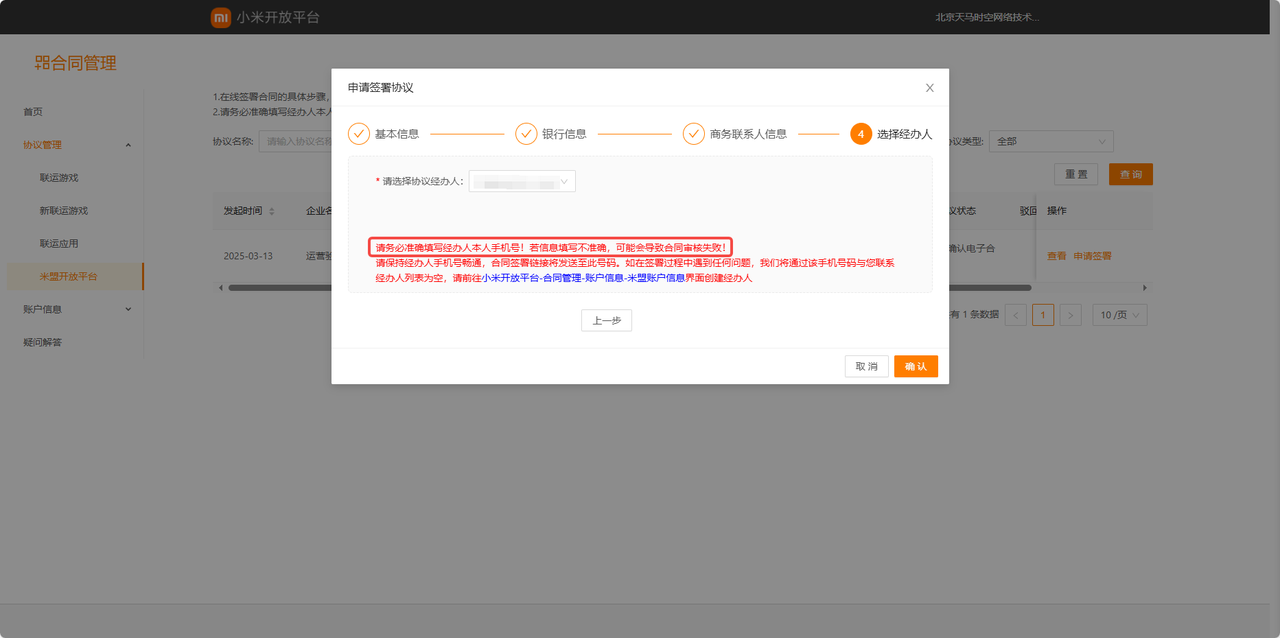Screen dimensions: 1280x638
Task: Click the 银行信息 step checkmark icon
Action: [526, 134]
